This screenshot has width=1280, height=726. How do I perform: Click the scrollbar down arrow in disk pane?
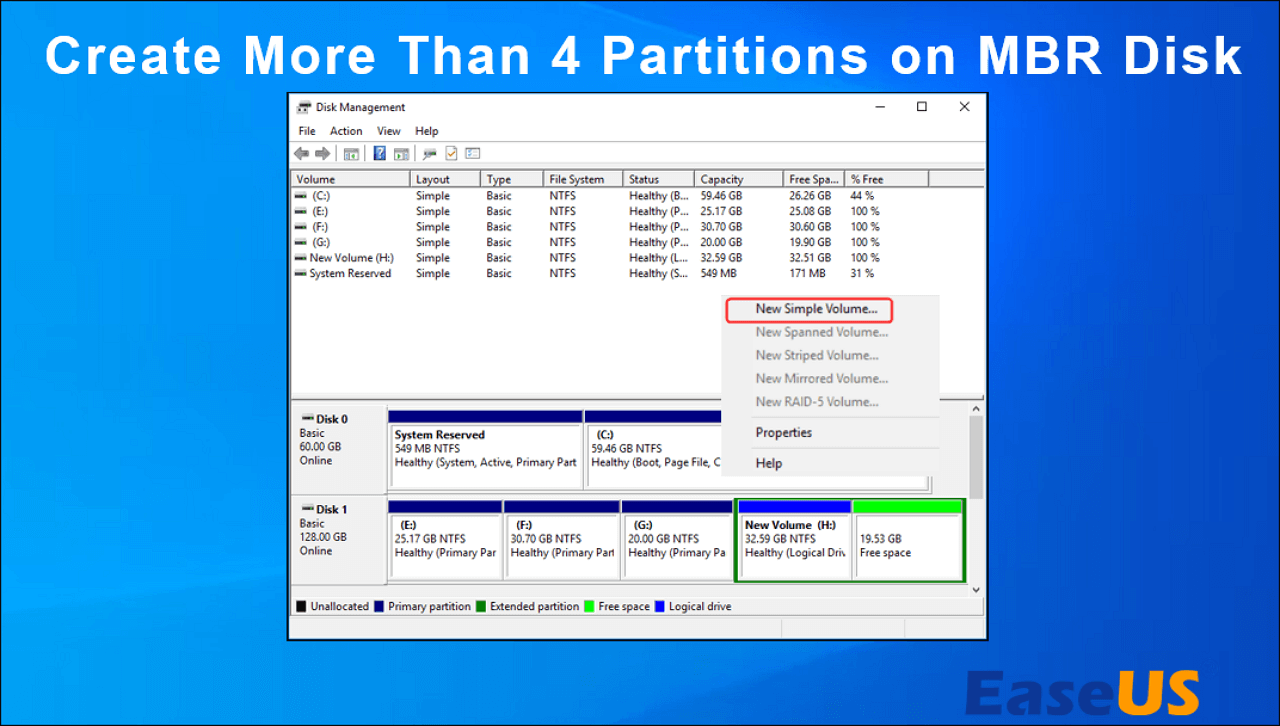point(977,591)
